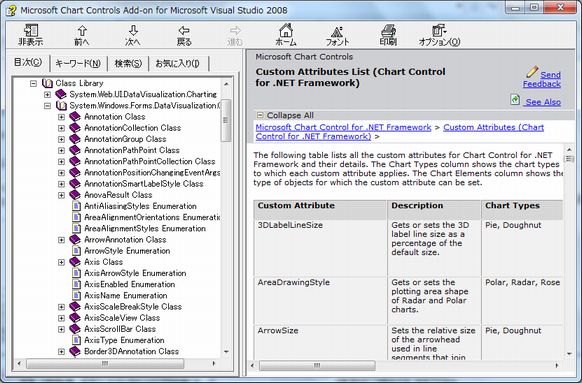
Task: Toggle the Collapse All minus box
Action: 261,115
